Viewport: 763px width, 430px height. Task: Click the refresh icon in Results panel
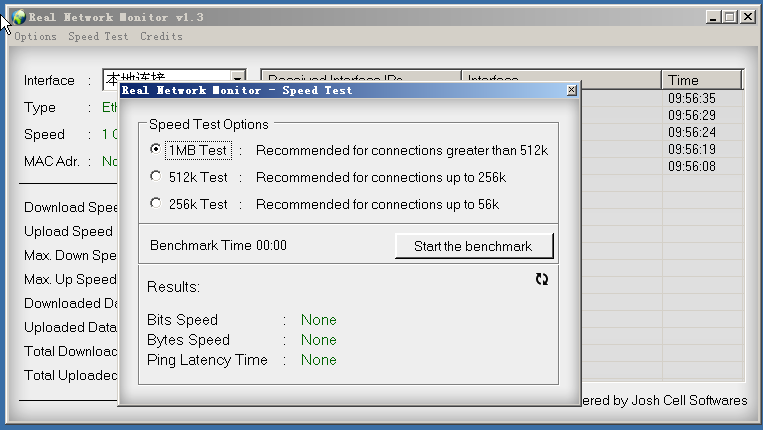[542, 279]
